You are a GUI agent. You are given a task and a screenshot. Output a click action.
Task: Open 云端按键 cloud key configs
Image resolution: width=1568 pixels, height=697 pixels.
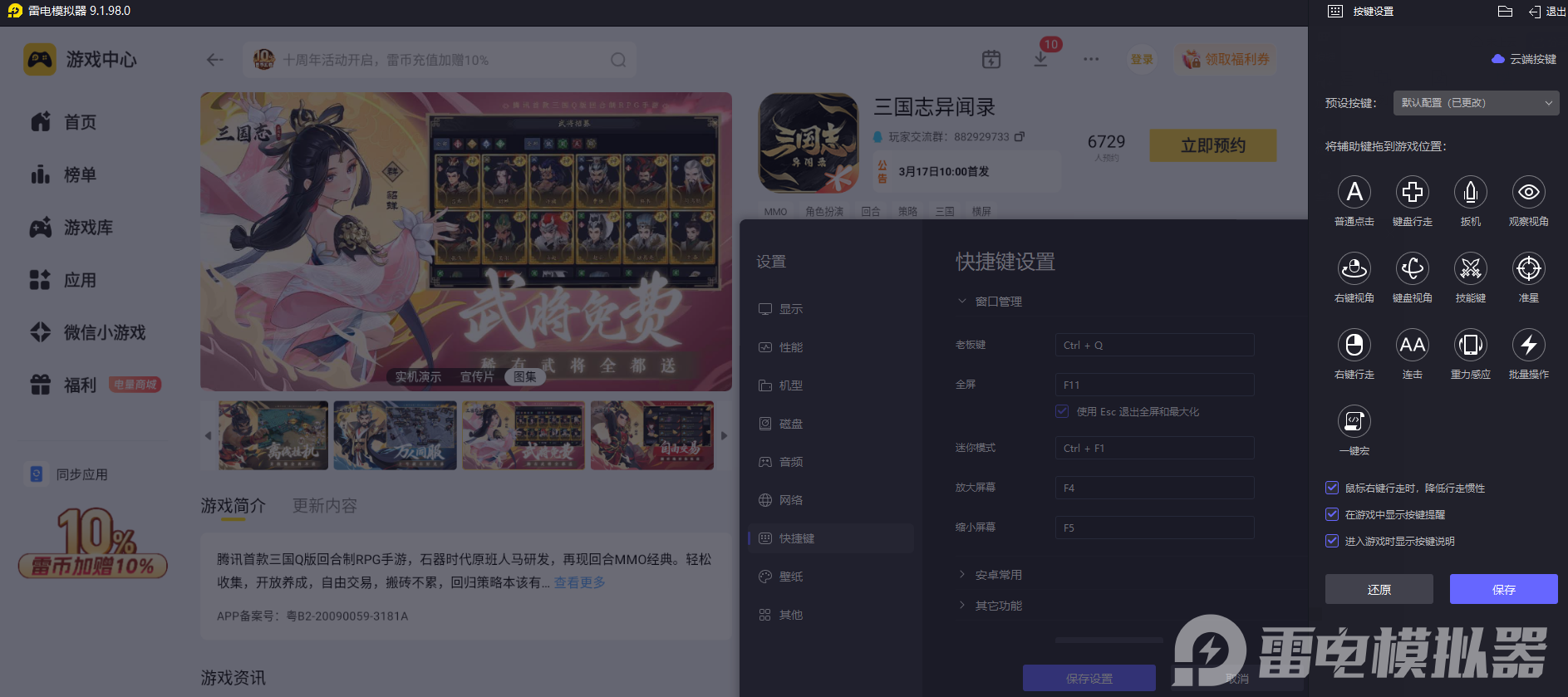click(x=1524, y=59)
